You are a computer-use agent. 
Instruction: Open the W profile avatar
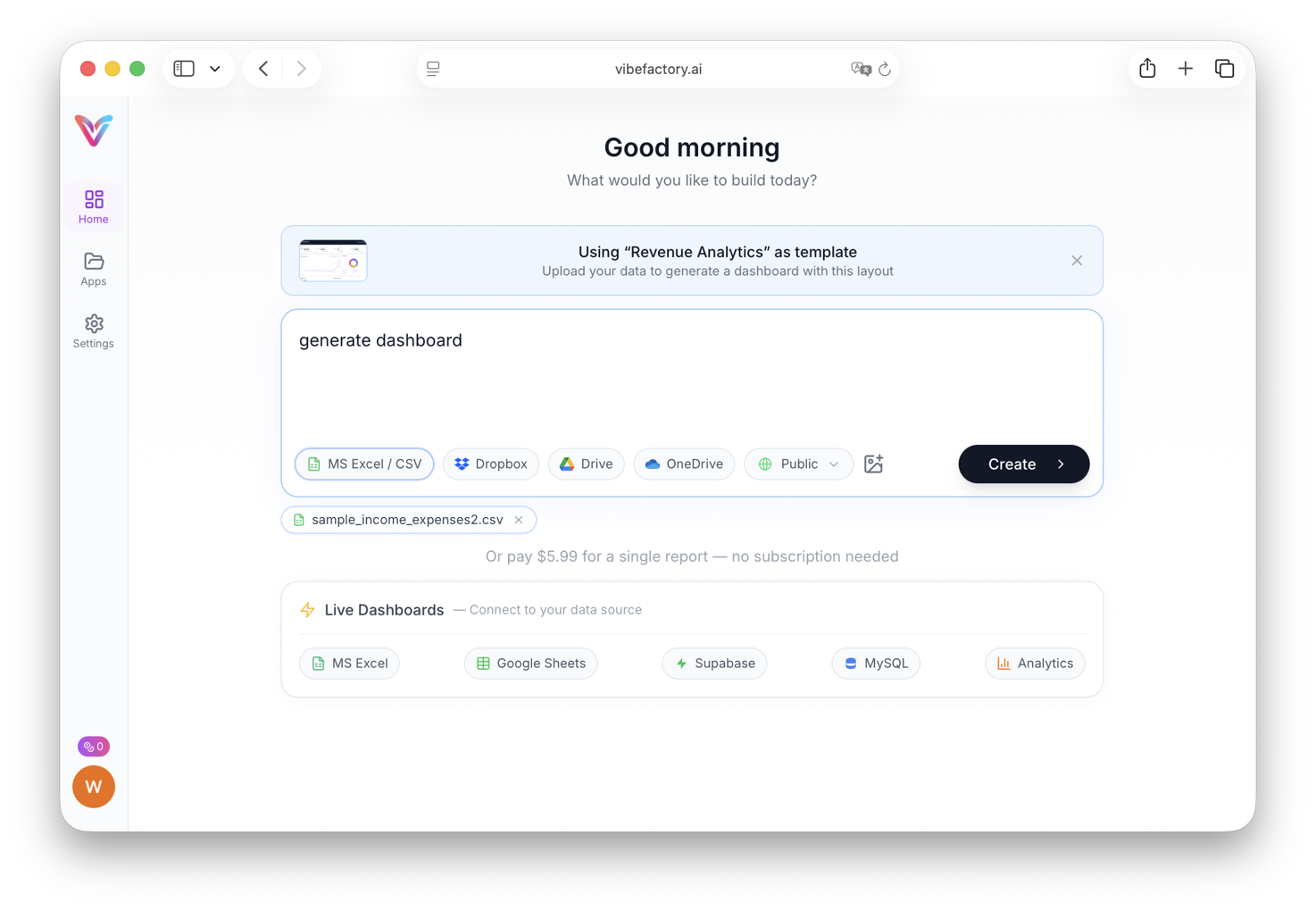93,787
